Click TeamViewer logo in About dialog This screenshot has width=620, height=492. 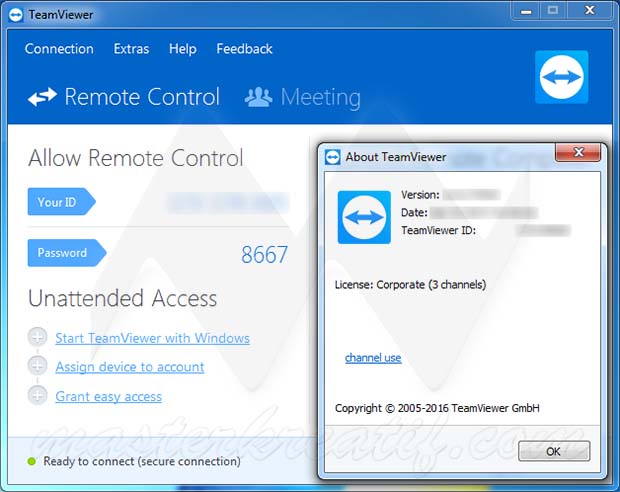(364, 217)
